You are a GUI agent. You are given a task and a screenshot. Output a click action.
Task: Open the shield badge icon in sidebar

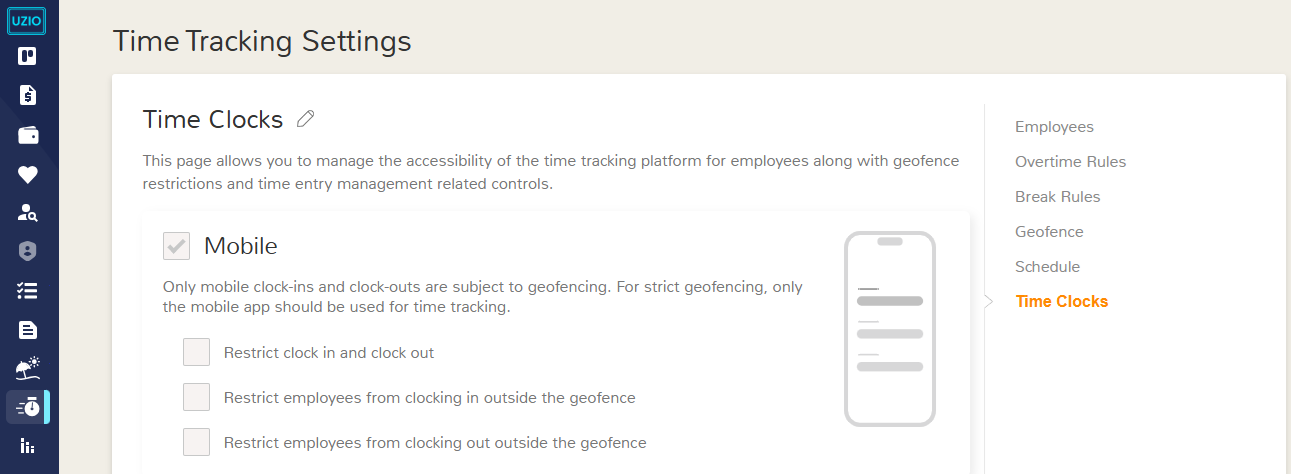[28, 251]
